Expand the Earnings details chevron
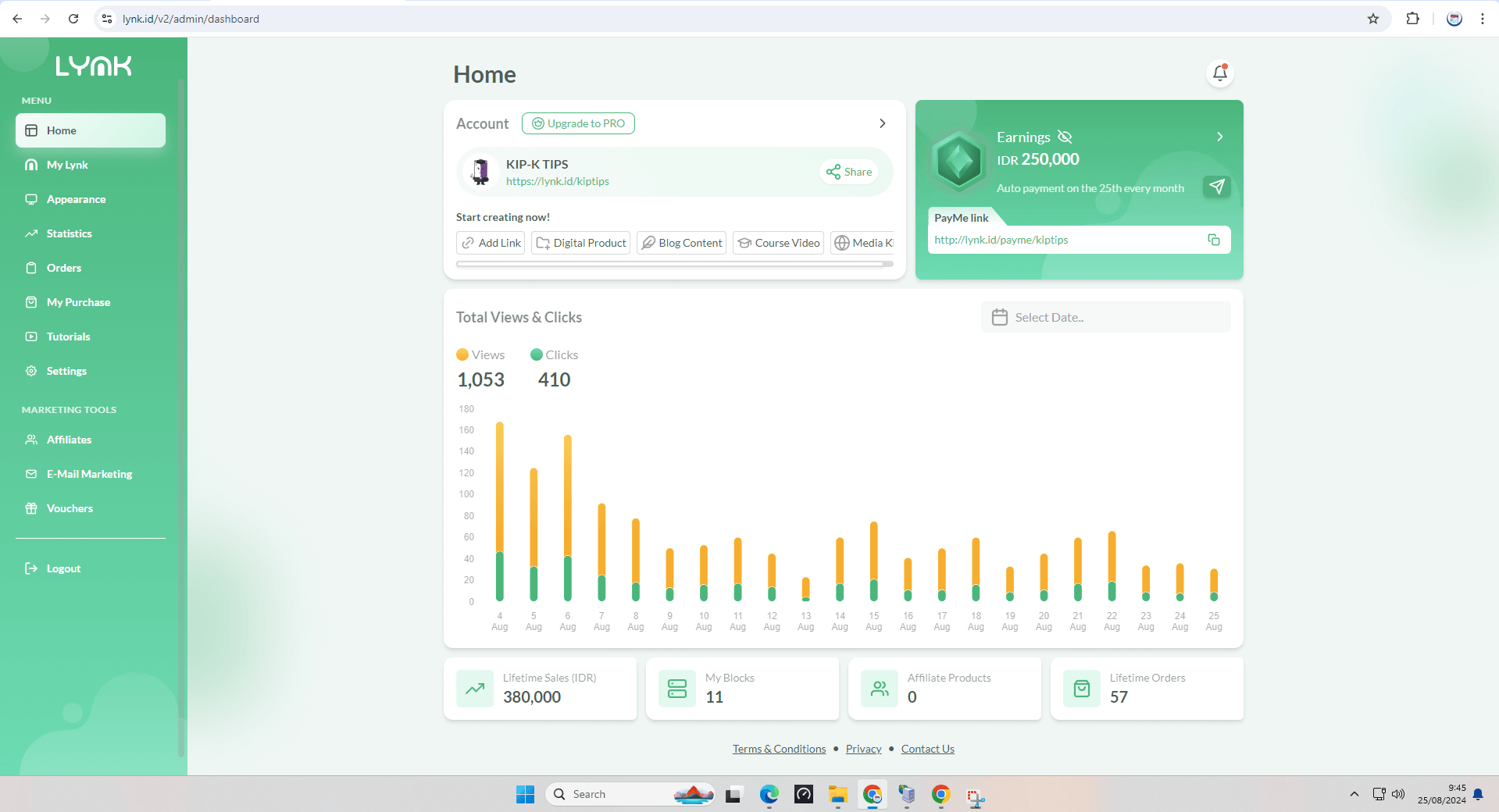Screen dimensions: 1499x812 pyautogui.click(x=1219, y=137)
